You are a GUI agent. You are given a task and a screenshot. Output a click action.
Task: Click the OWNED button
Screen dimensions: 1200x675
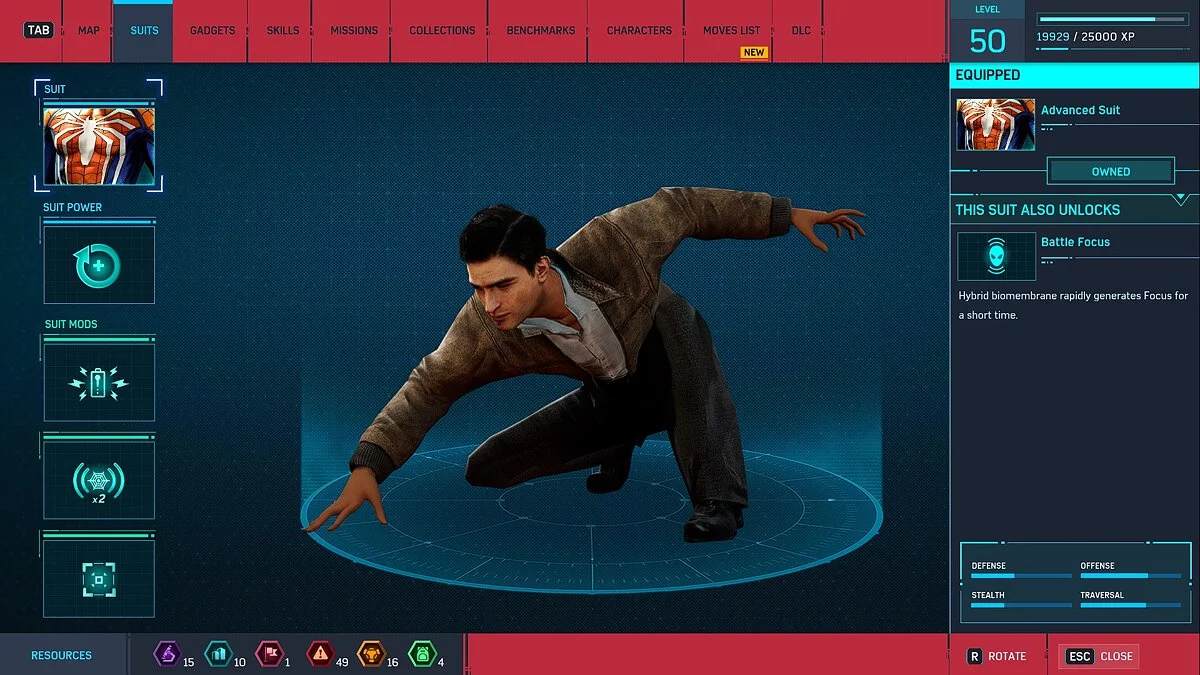pyautogui.click(x=1111, y=171)
